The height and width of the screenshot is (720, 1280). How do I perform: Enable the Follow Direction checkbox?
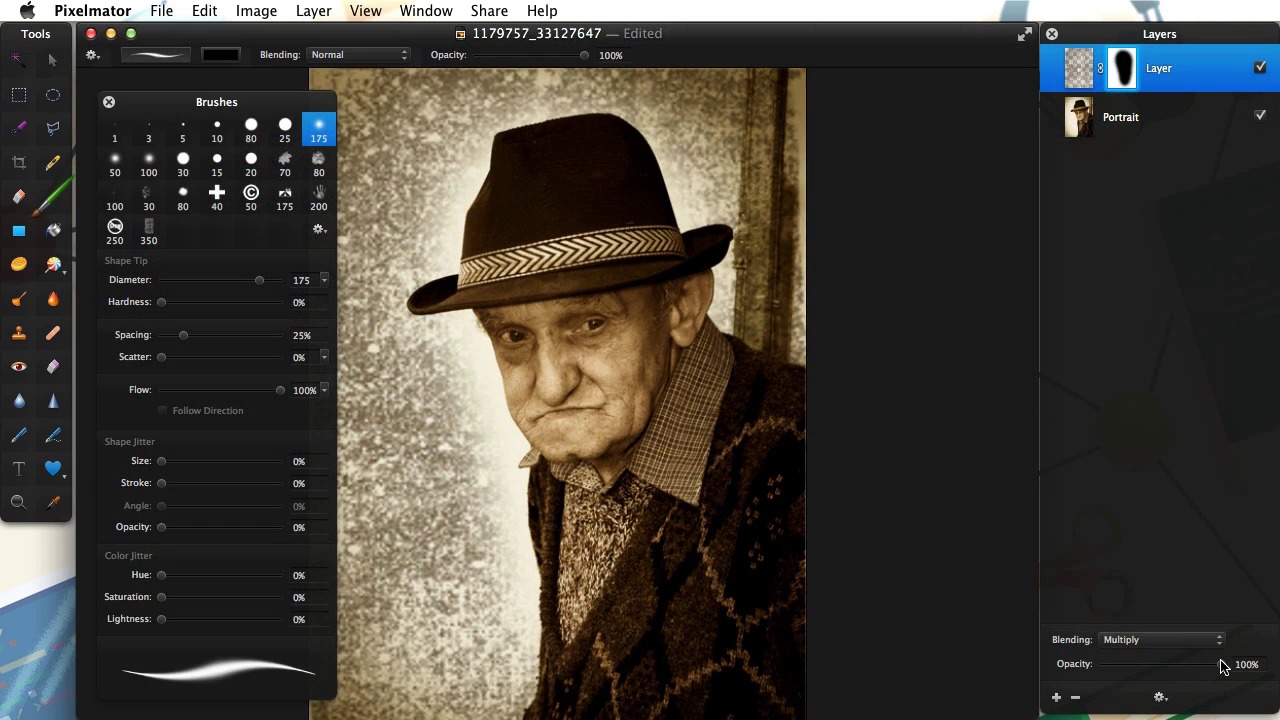coord(163,411)
